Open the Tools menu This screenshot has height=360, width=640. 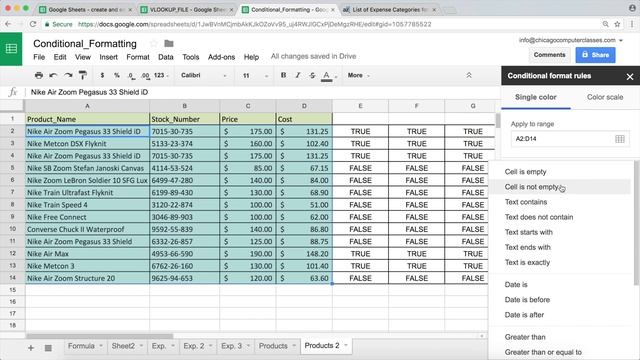tap(191, 57)
